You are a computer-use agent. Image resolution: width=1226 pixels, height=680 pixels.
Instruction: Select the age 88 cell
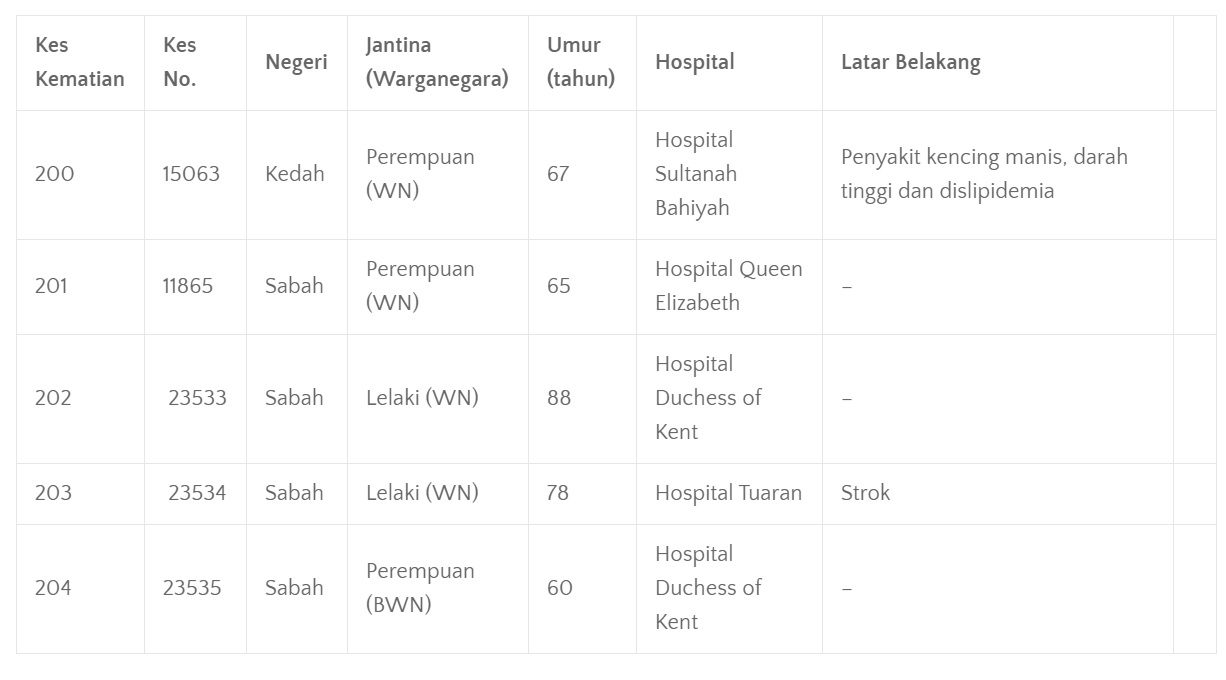point(582,398)
